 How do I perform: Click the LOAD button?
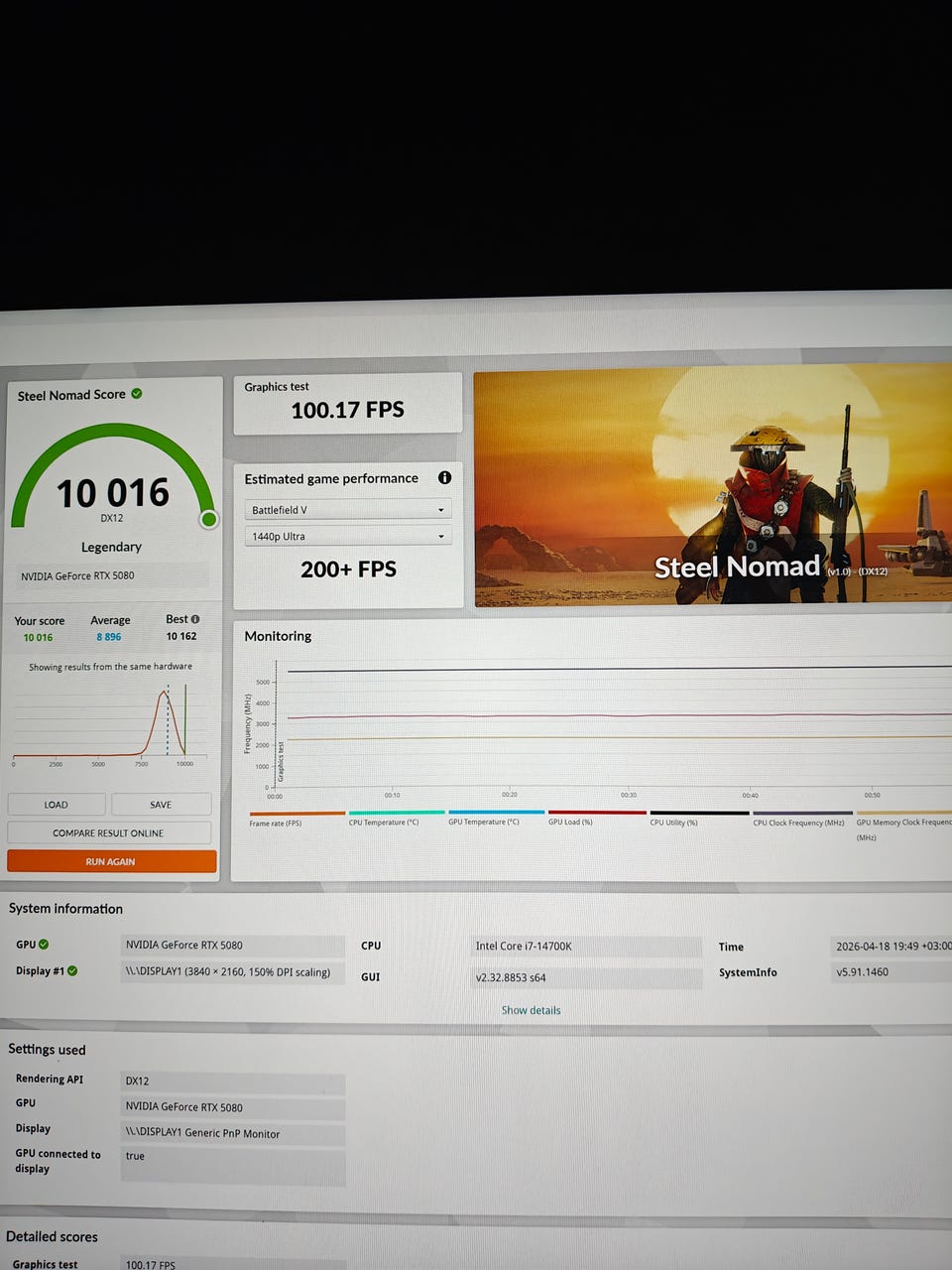tap(57, 805)
